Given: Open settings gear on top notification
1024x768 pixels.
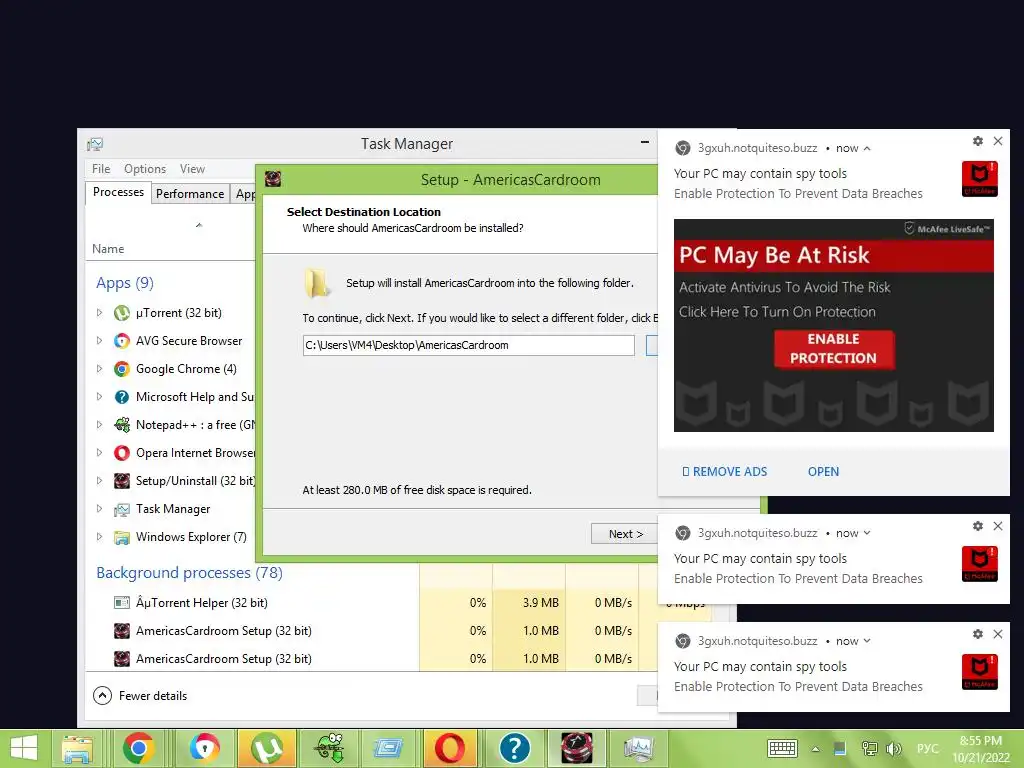Looking at the screenshot, I should tap(978, 141).
